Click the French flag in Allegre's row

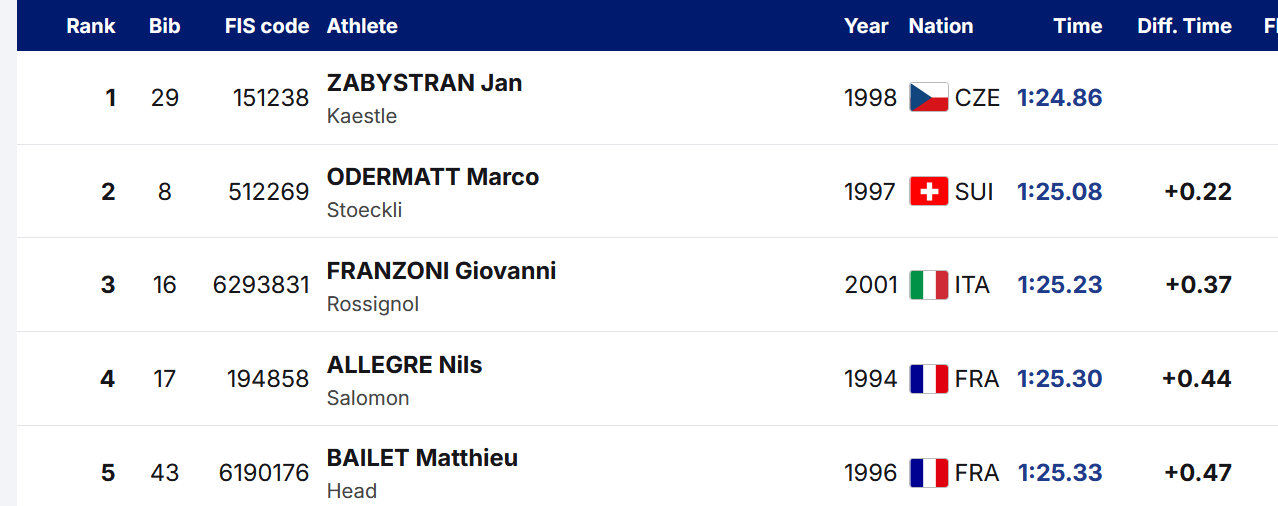(928, 379)
